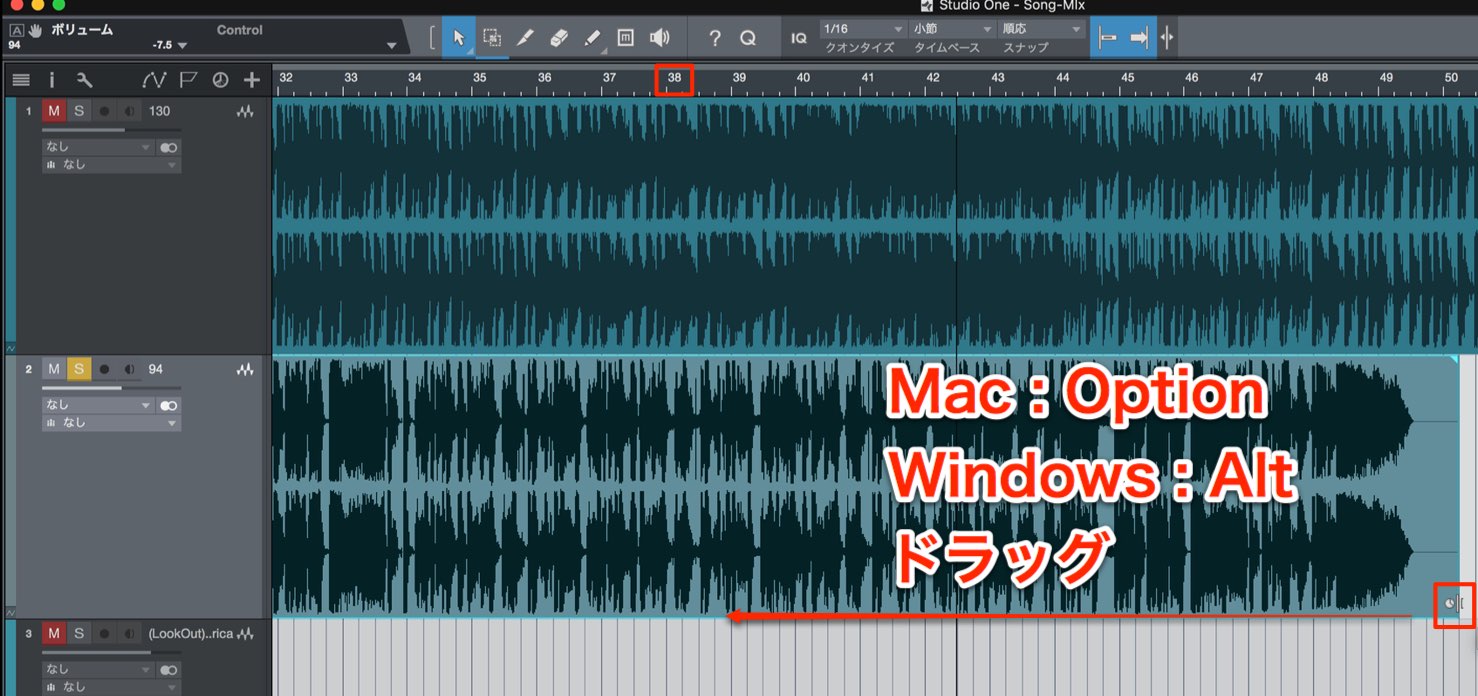1478x696 pixels.
Task: Click track 2 automation toggle at left edge
Action: pyautogui.click(x=10, y=612)
